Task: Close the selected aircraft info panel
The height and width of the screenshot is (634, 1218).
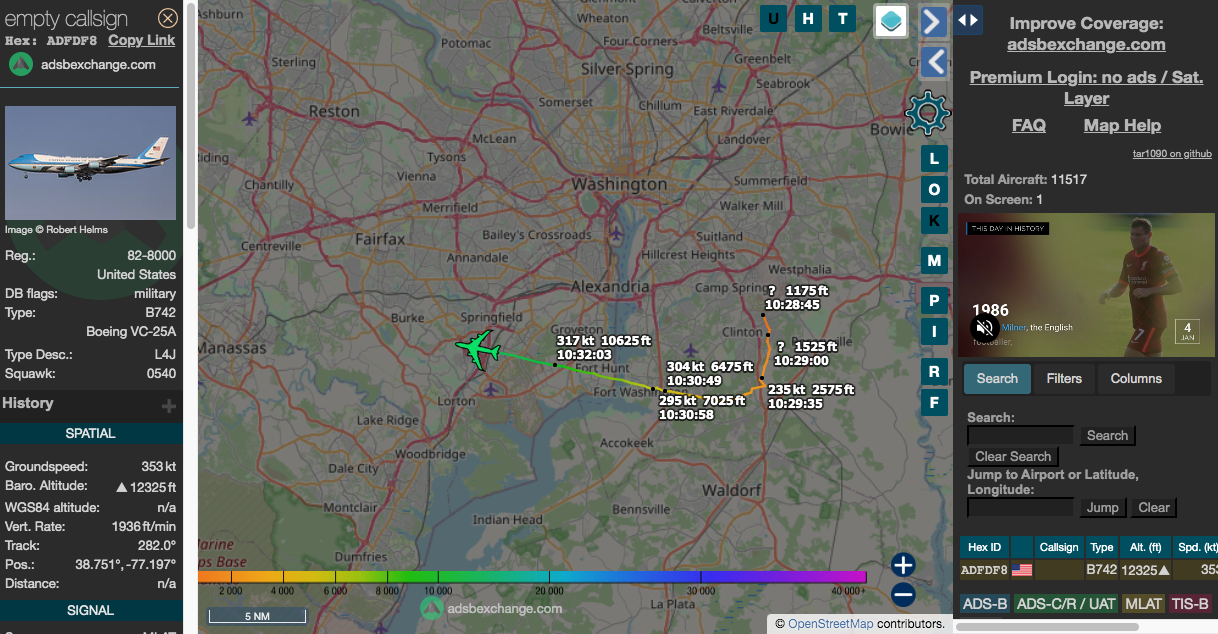Action: tap(168, 18)
